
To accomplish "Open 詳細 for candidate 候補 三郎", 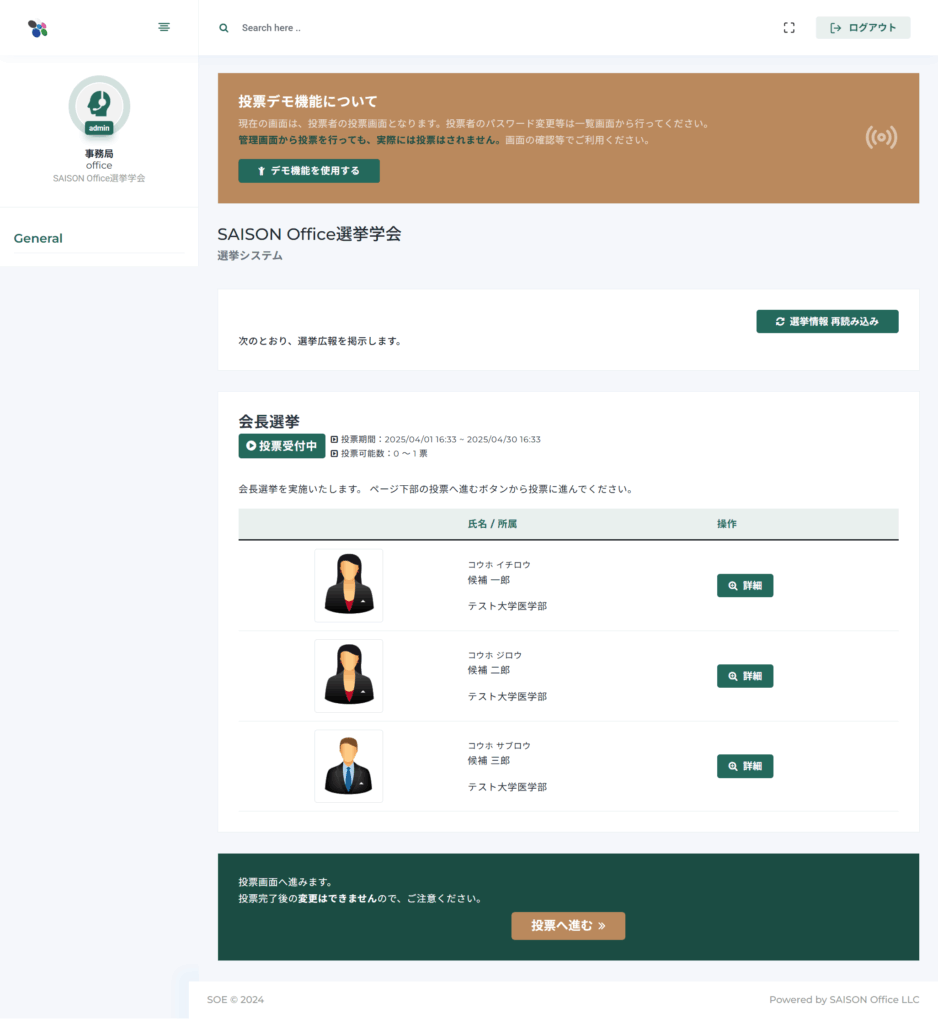I will pos(745,766).
